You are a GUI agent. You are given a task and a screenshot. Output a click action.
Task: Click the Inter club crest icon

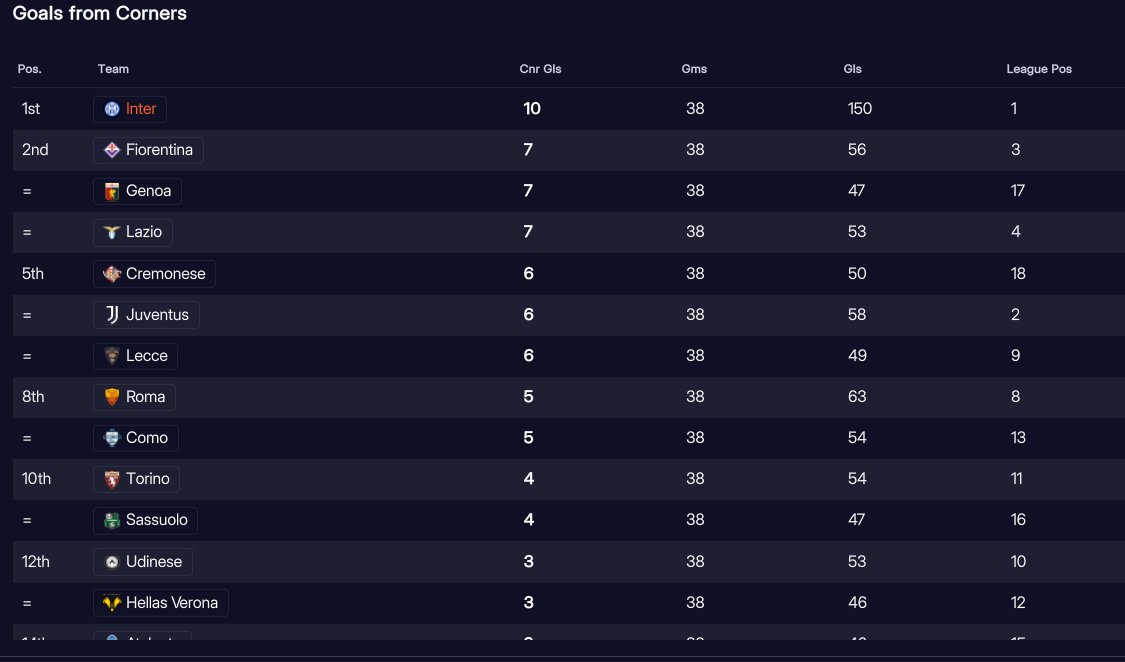(x=112, y=109)
